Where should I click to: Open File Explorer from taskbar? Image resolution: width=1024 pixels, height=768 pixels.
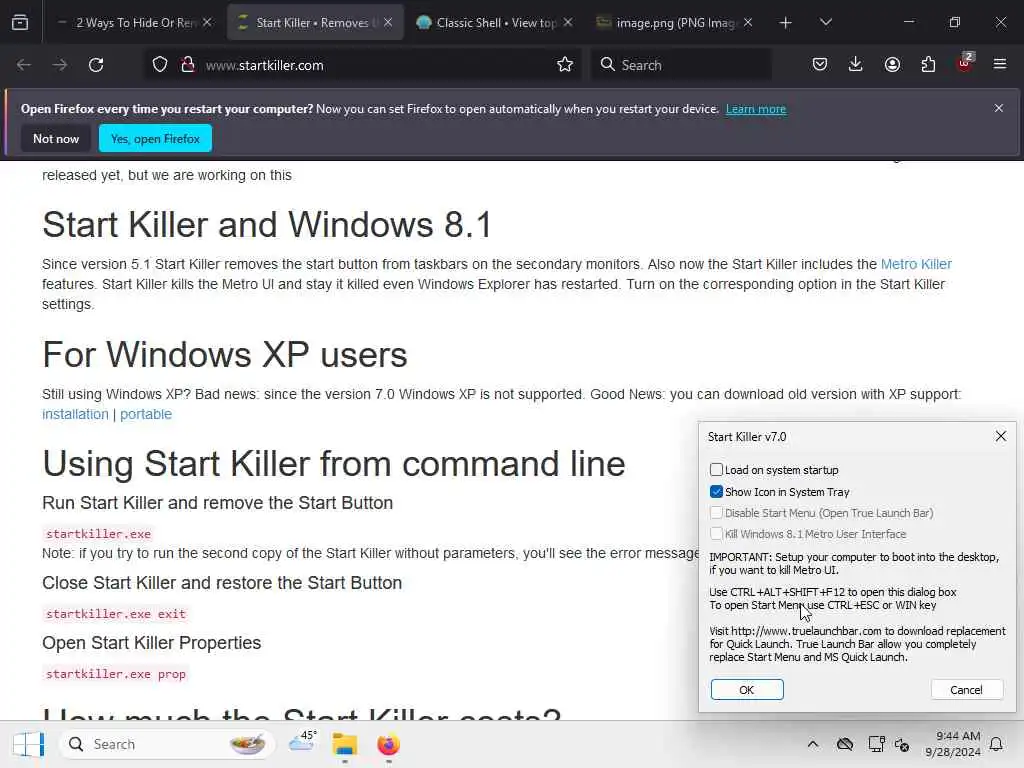pos(345,744)
